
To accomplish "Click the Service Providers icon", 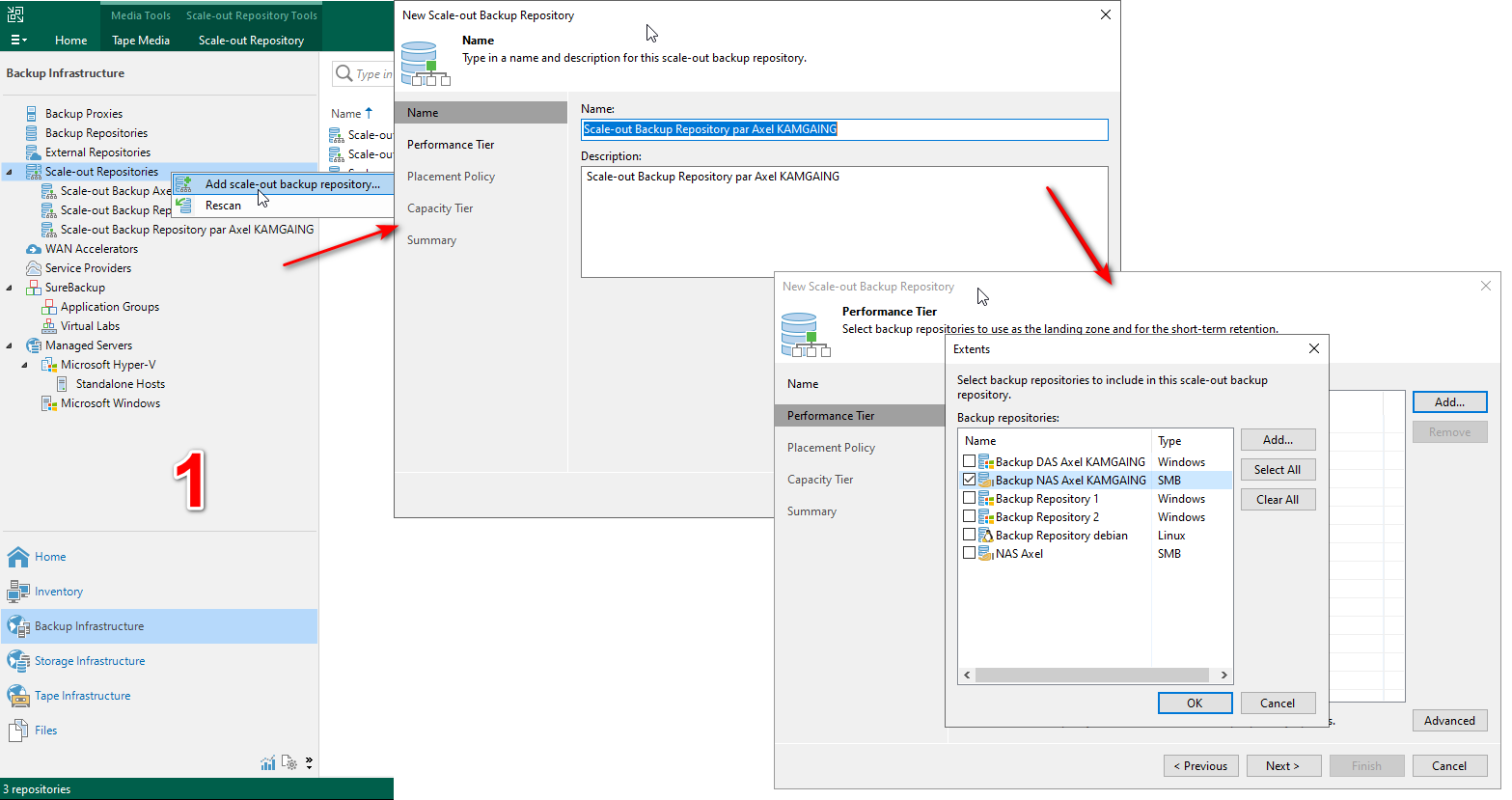I will pyautogui.click(x=33, y=268).
